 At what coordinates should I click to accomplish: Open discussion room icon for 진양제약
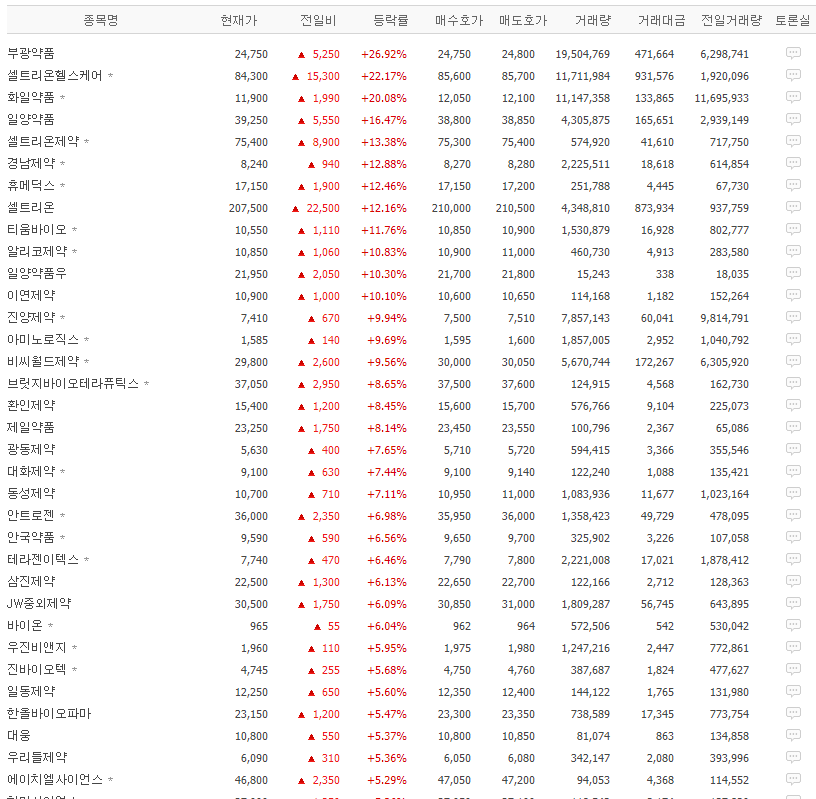(793, 317)
